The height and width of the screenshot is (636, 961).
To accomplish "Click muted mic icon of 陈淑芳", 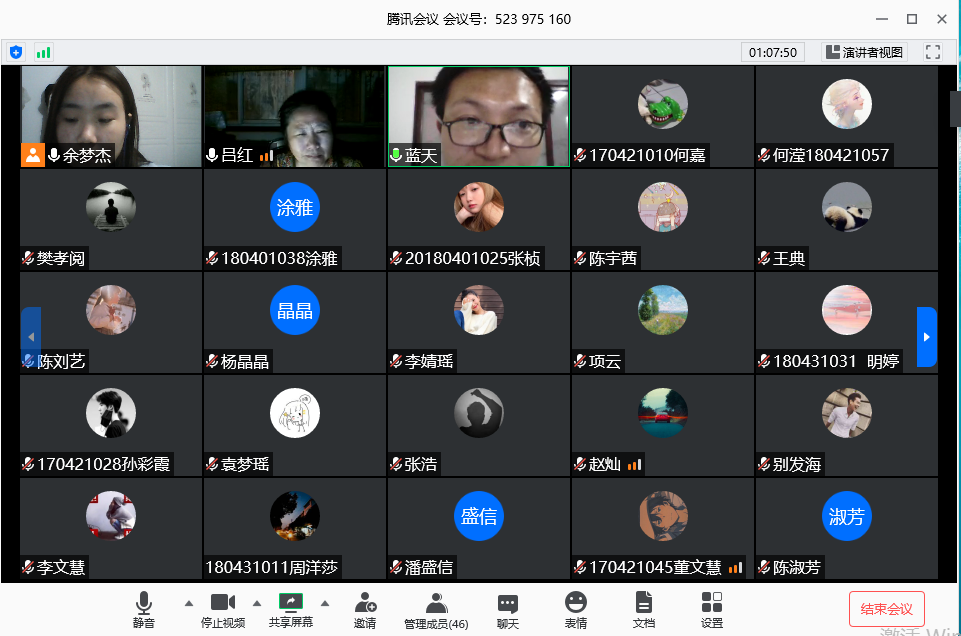I will (x=764, y=567).
